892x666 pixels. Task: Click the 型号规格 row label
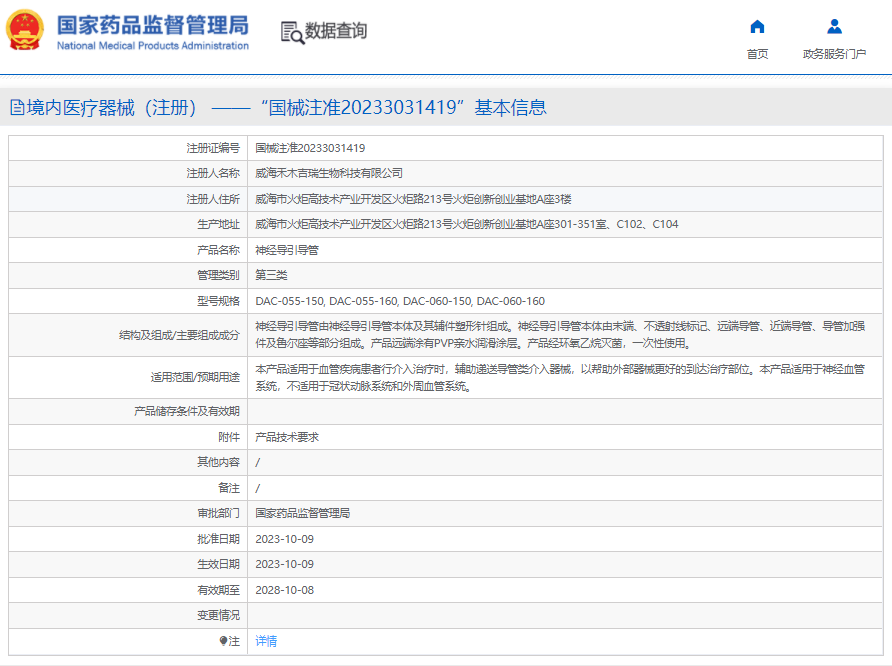coord(218,301)
